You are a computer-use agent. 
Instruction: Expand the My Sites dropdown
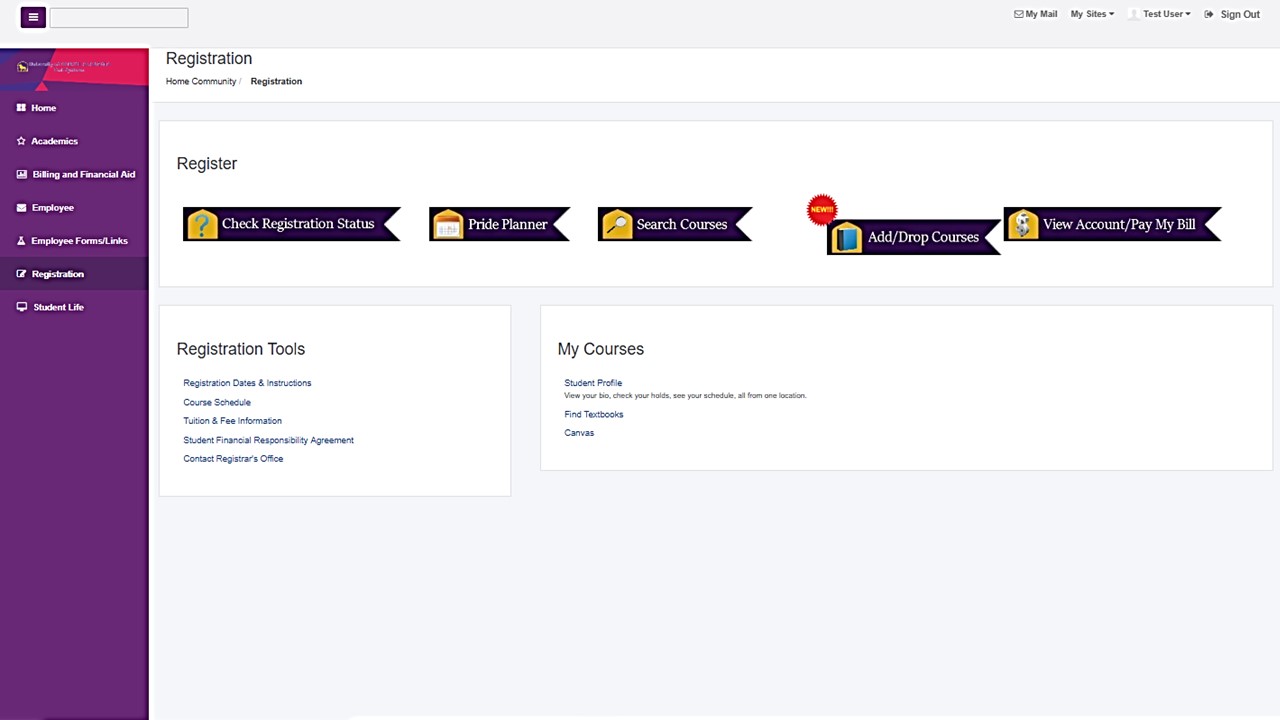(1091, 14)
